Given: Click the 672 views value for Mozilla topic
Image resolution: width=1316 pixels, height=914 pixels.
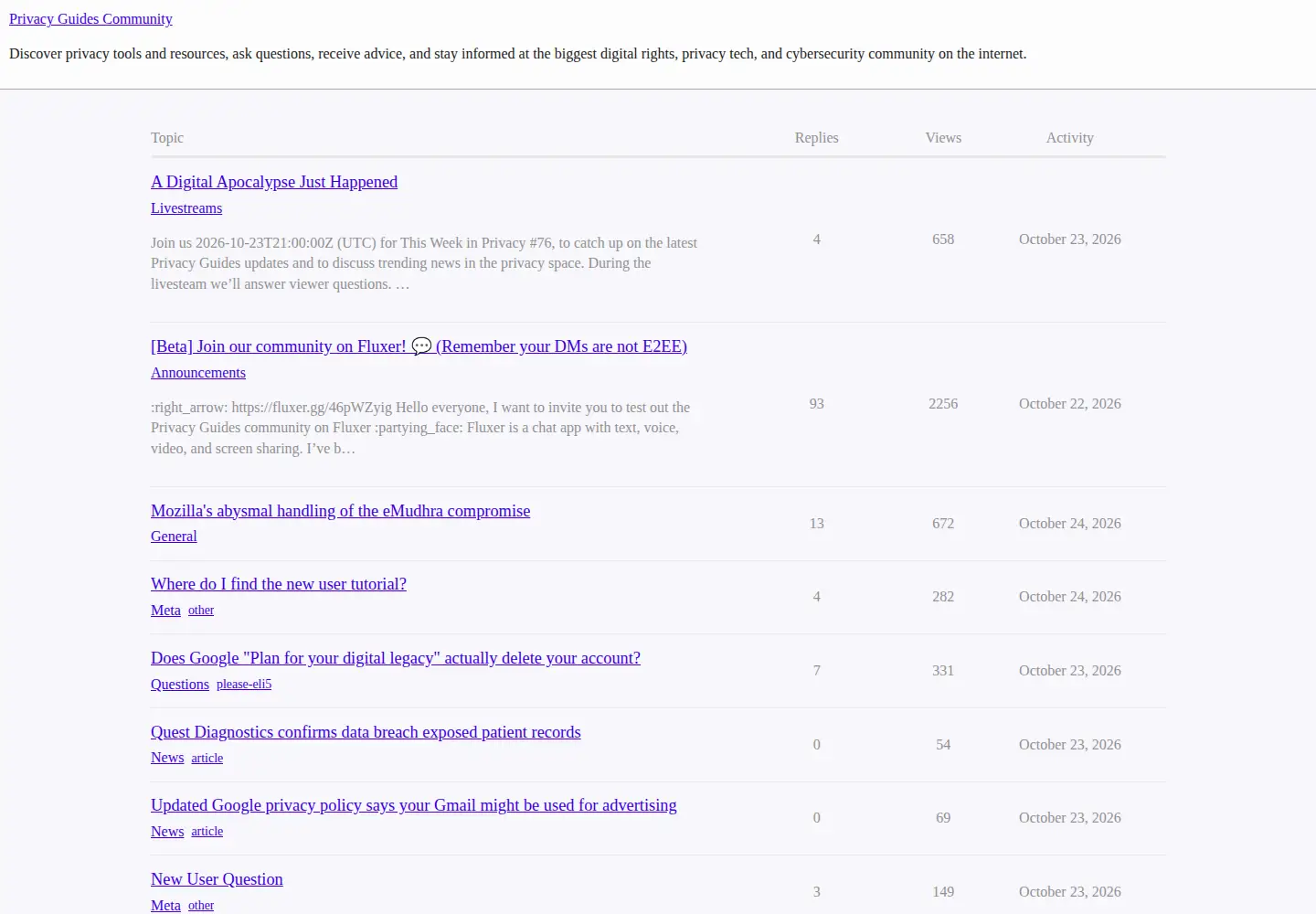Looking at the screenshot, I should point(943,524).
